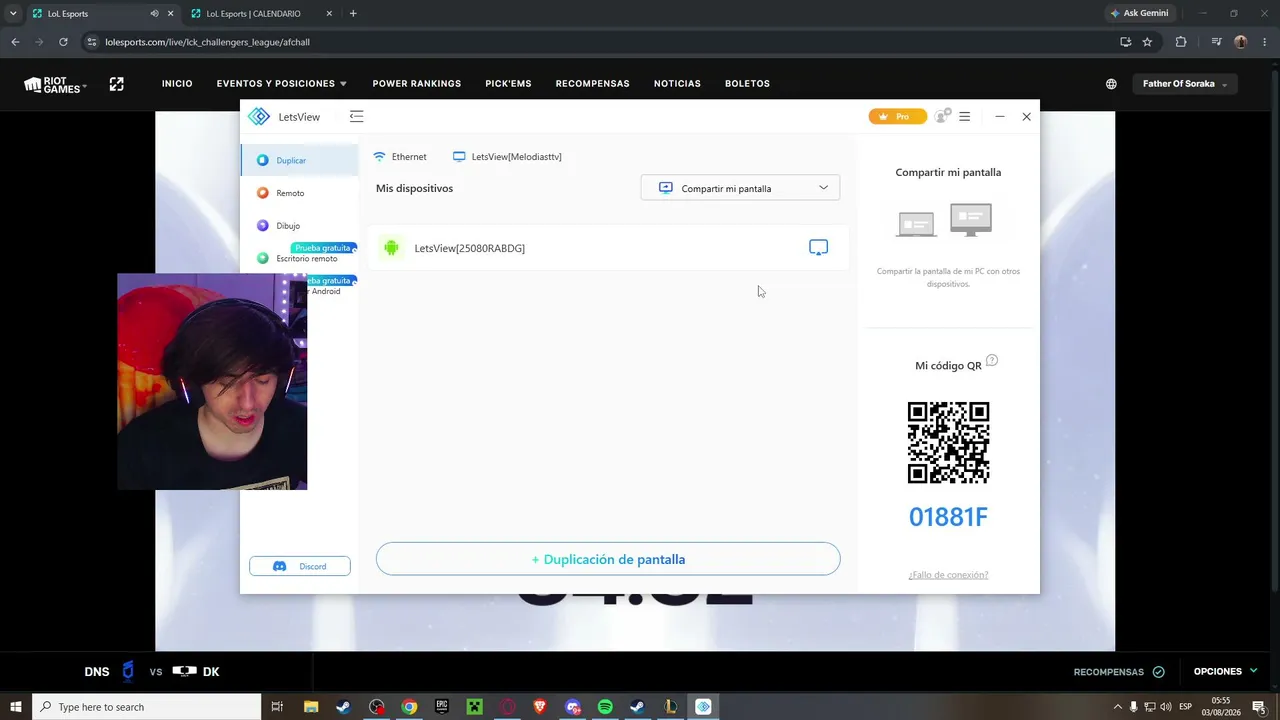Click the LetsView icon on the taskbar
Image resolution: width=1280 pixels, height=720 pixels.
click(703, 707)
